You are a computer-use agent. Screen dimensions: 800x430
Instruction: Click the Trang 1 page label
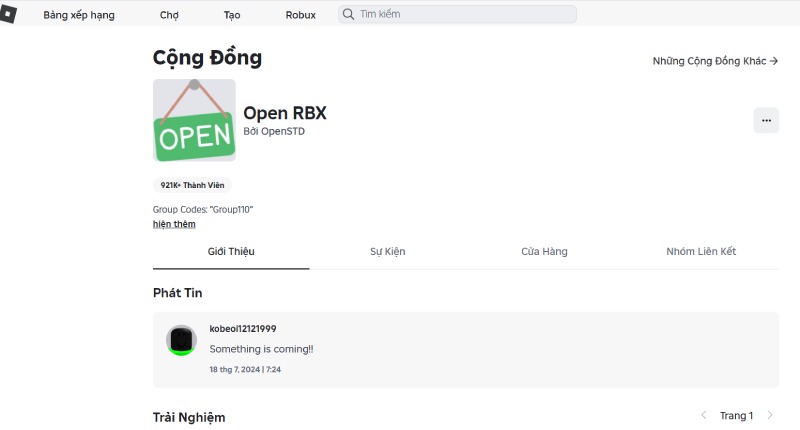736,416
